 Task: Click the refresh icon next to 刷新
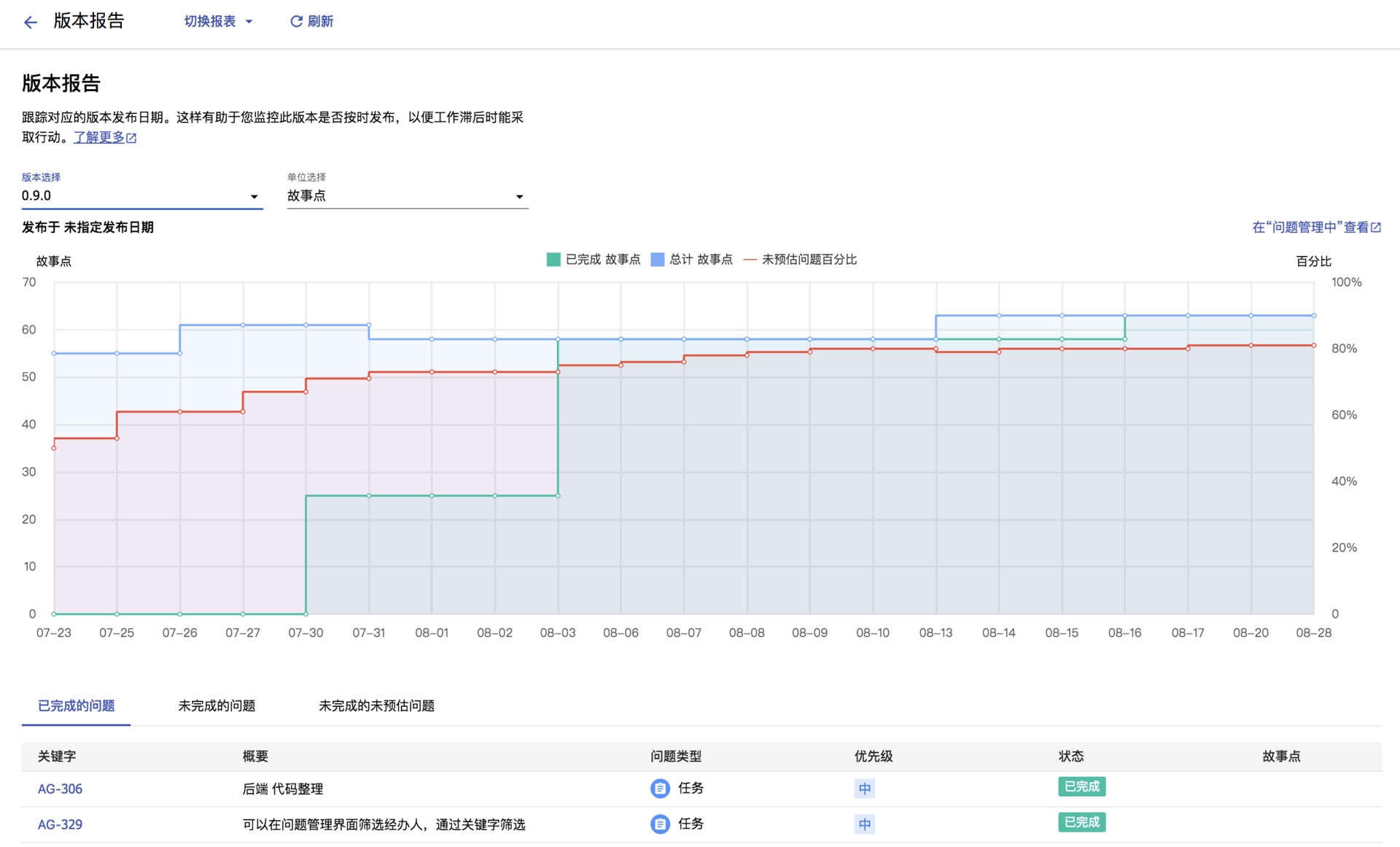tap(296, 21)
